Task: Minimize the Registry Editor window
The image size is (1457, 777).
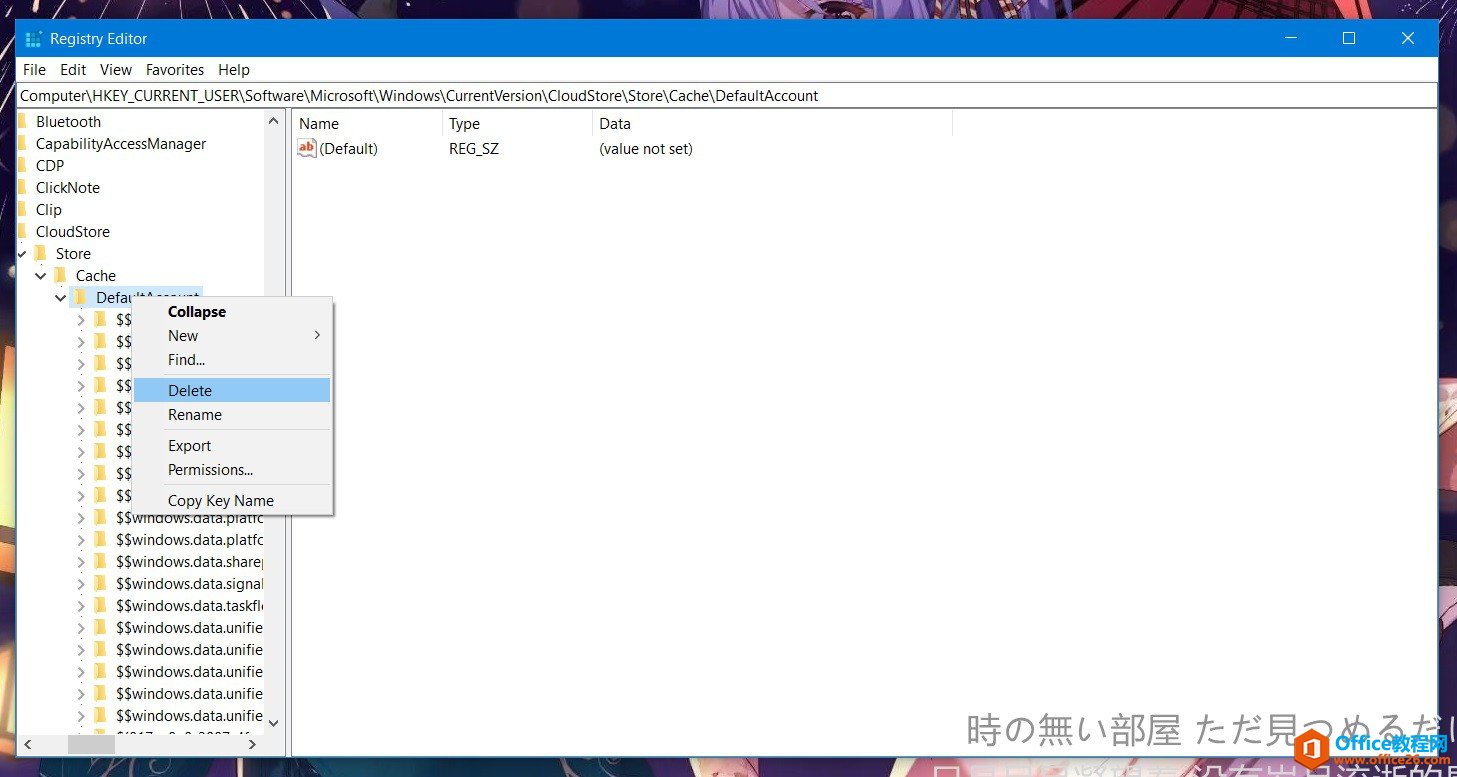Action: [x=1290, y=38]
